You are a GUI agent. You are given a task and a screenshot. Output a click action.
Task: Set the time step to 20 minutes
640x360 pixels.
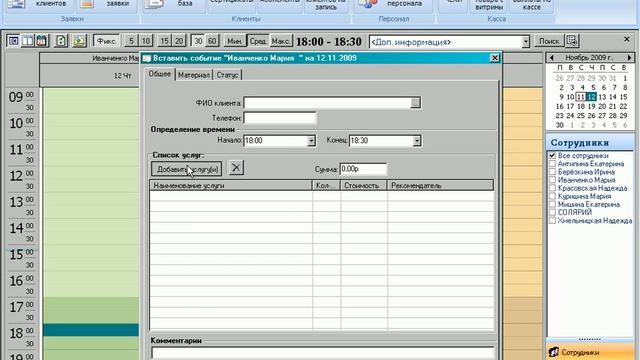tap(179, 41)
